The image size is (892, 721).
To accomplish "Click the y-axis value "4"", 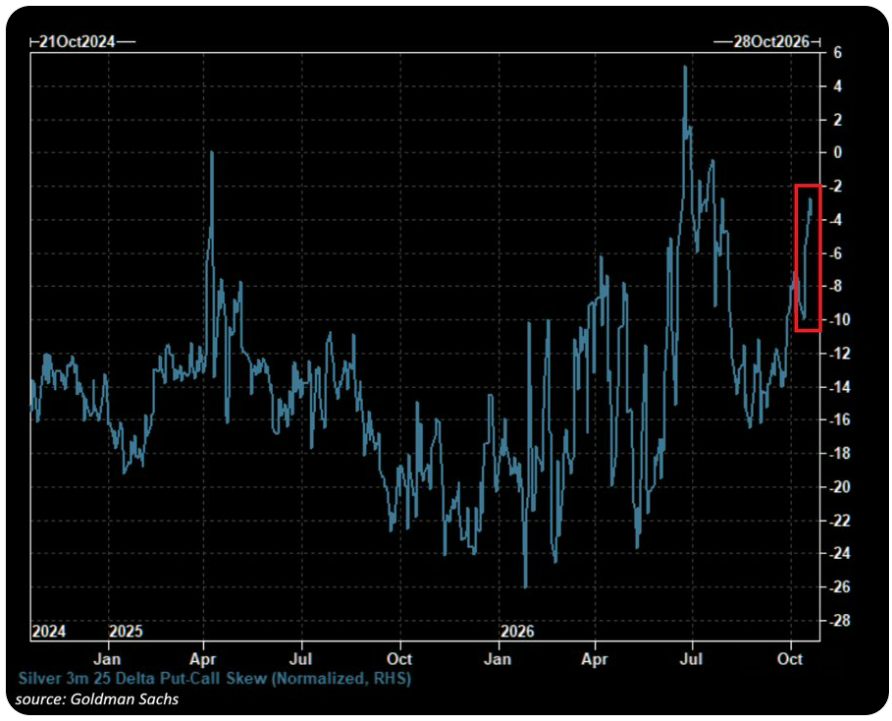I will click(837, 86).
